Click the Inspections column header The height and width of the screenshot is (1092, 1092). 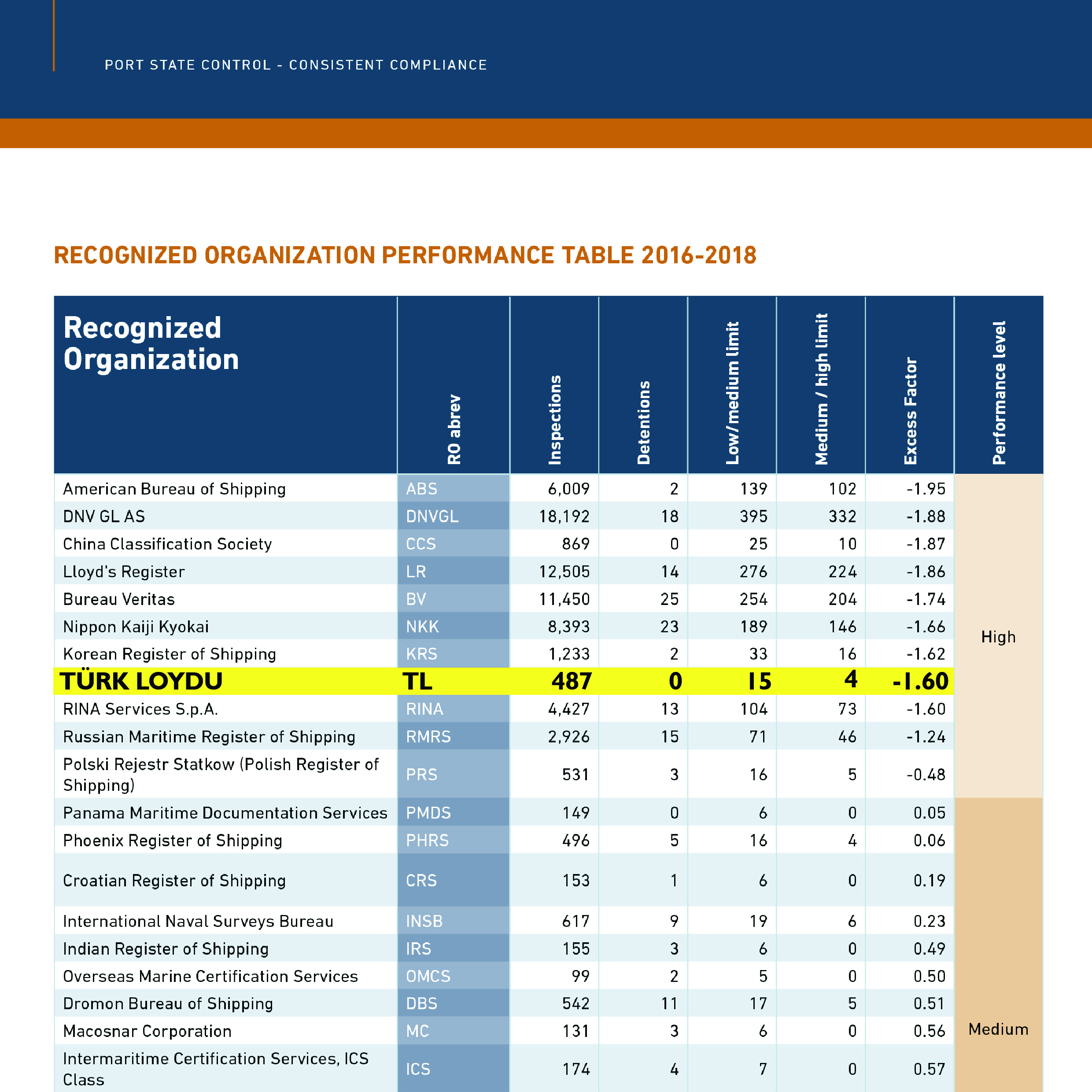pyautogui.click(x=555, y=420)
